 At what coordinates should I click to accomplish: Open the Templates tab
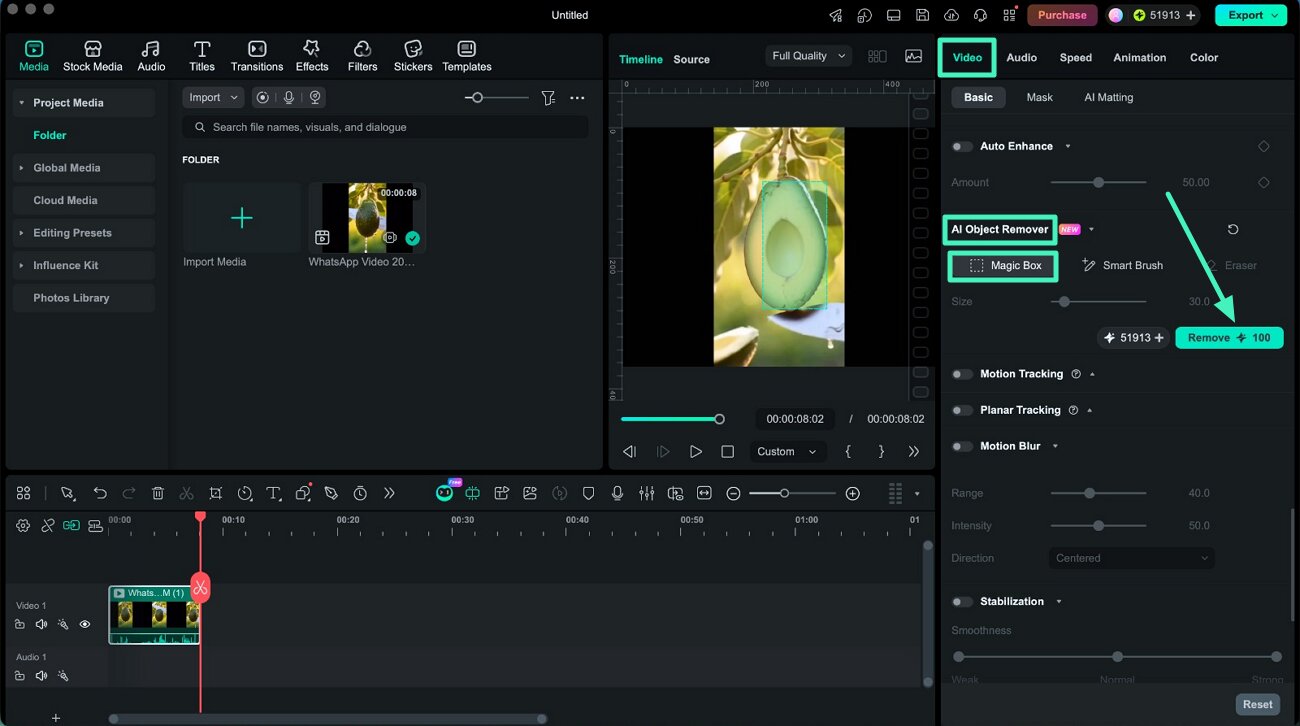[467, 57]
